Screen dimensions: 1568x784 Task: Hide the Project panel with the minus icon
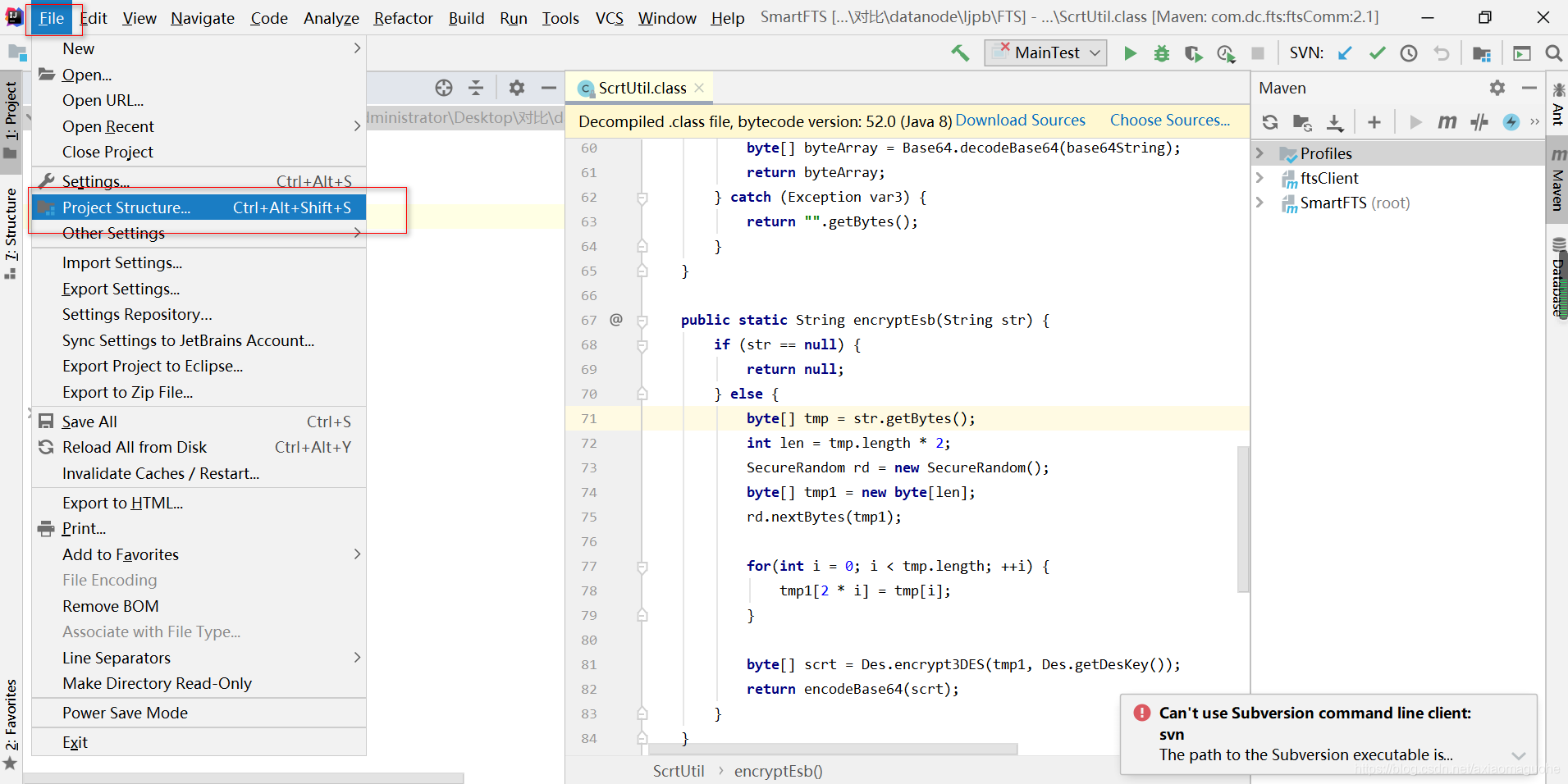pyautogui.click(x=549, y=88)
